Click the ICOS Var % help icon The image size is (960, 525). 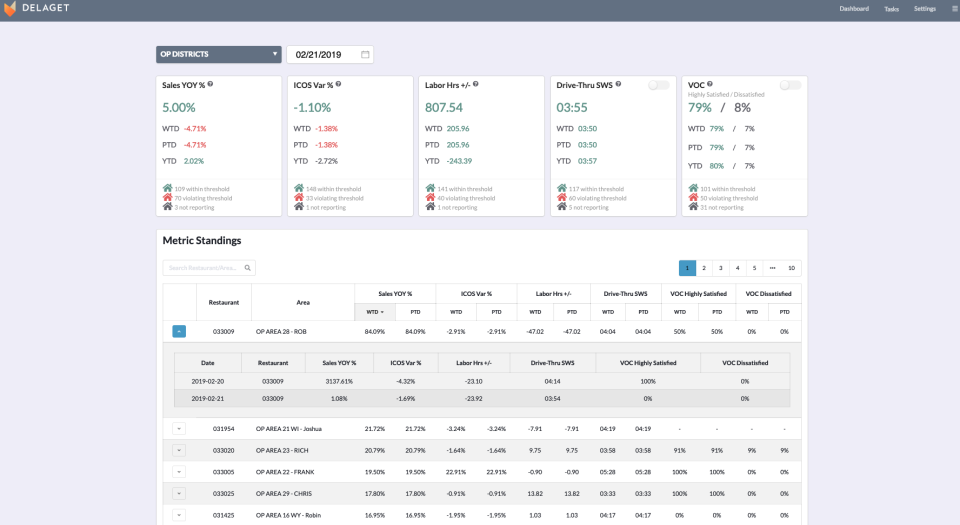340,85
